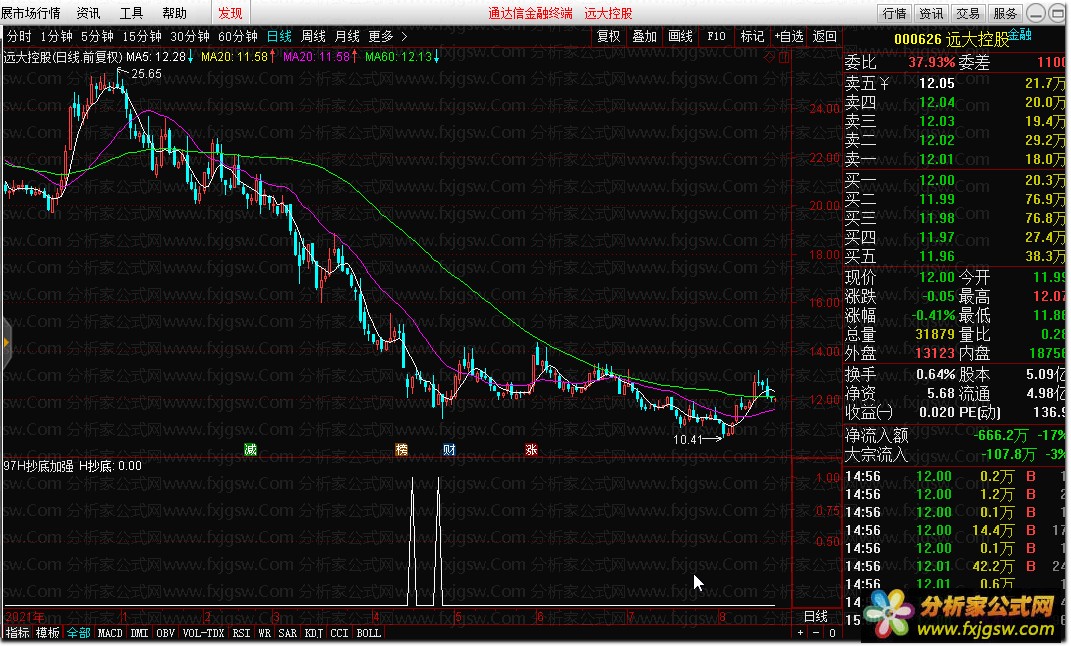Open the 日线 period selector at bottom right

coord(816,617)
